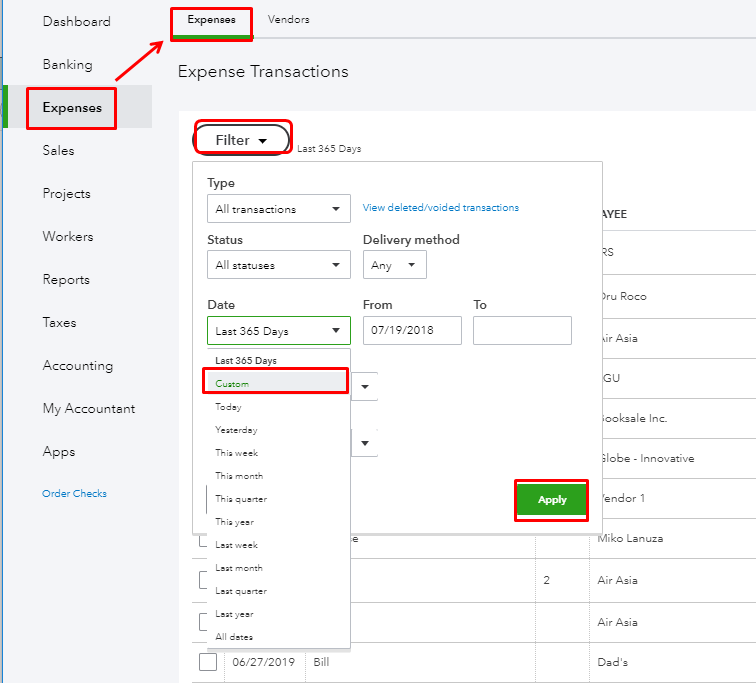Open the Delivery method Any dropdown
This screenshot has width=756, height=683.
click(x=394, y=265)
